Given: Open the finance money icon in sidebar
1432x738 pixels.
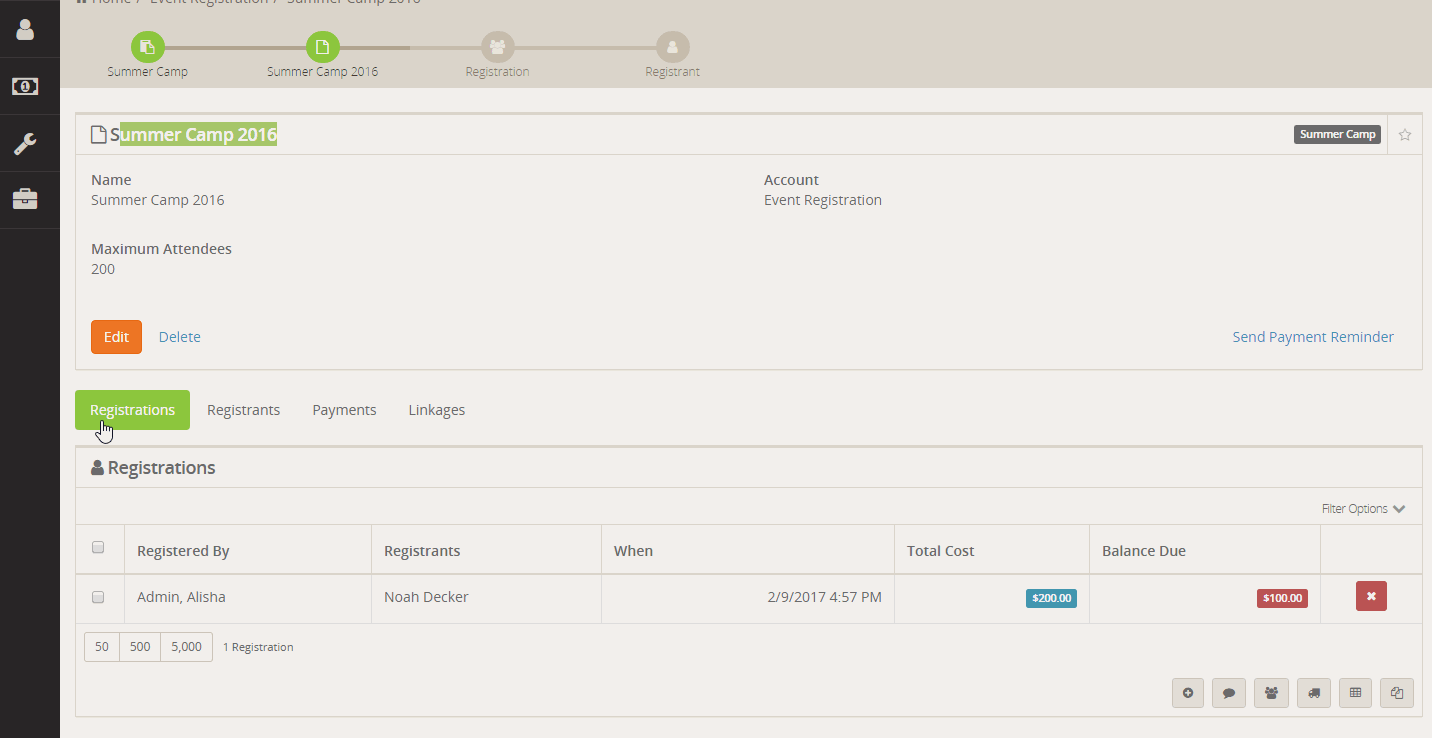Looking at the screenshot, I should [25, 87].
